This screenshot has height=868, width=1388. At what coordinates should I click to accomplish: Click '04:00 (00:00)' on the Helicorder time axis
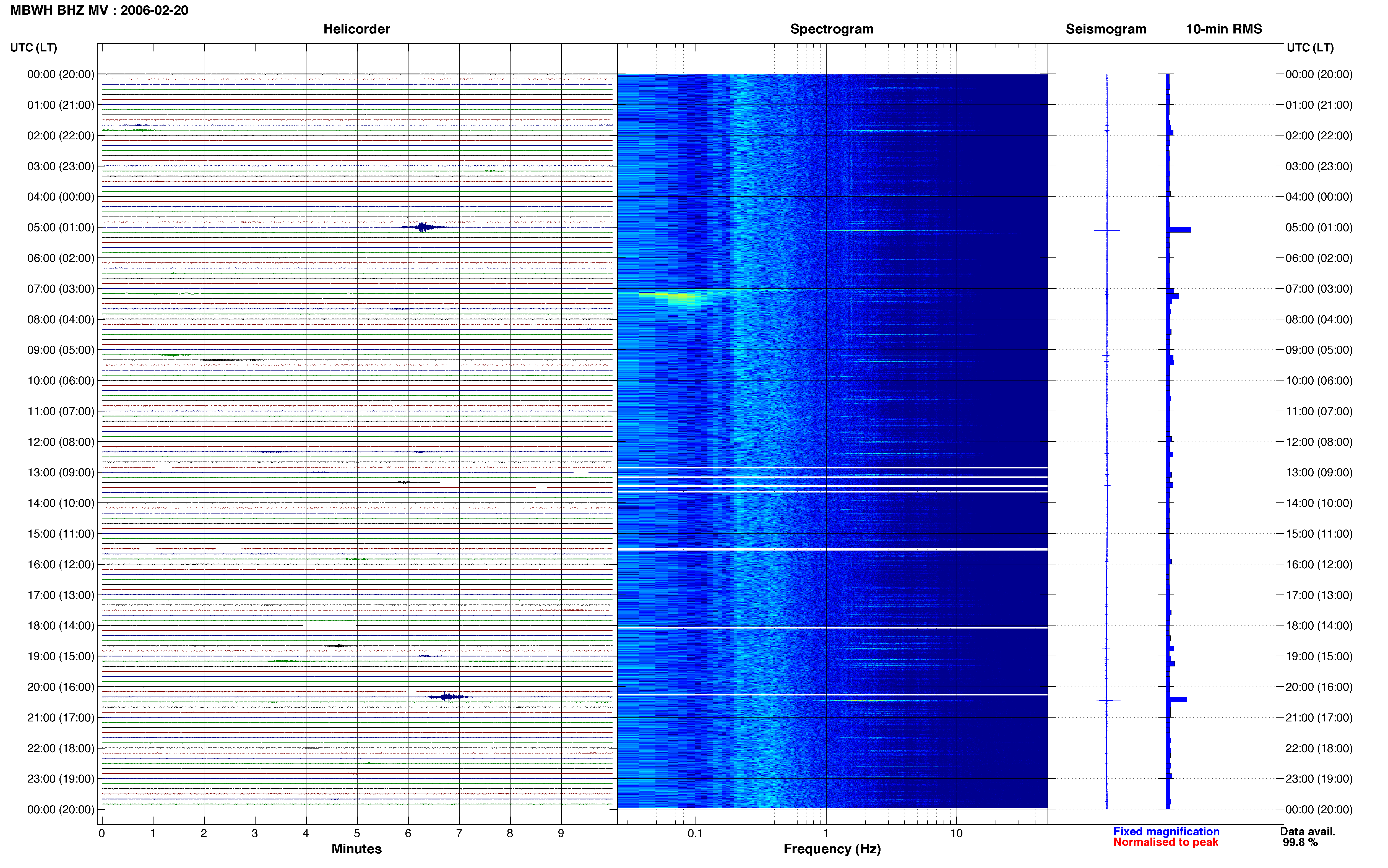click(x=61, y=197)
